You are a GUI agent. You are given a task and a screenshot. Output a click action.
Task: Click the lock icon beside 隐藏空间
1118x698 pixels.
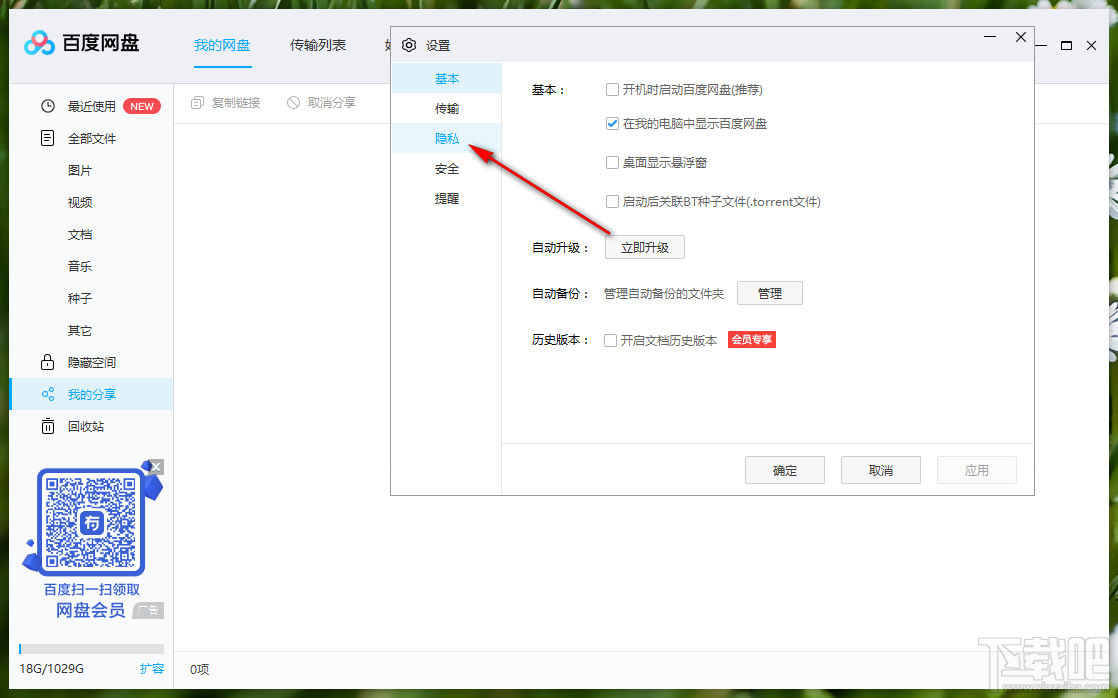pos(47,362)
